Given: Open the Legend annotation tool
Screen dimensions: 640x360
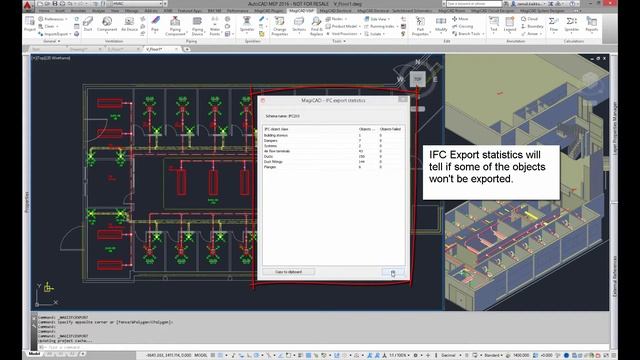Looking at the screenshot, I should [510, 24].
